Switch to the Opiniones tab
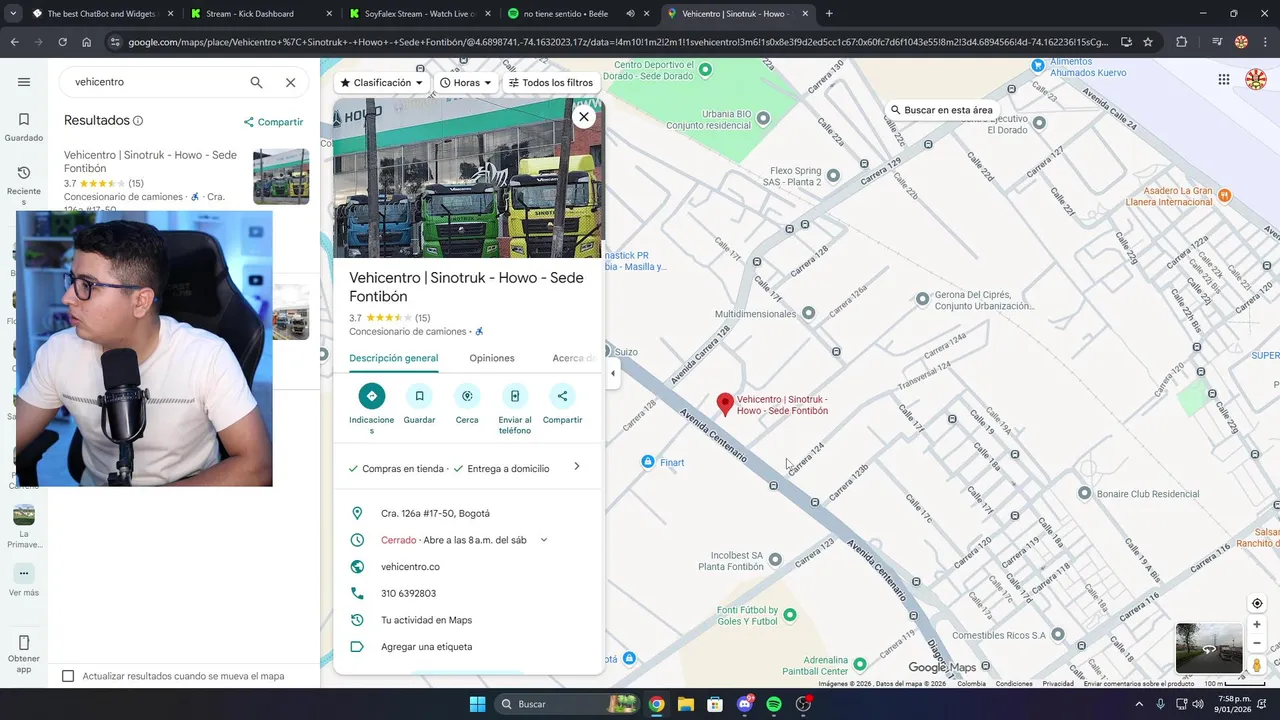This screenshot has width=1280, height=720. click(492, 358)
